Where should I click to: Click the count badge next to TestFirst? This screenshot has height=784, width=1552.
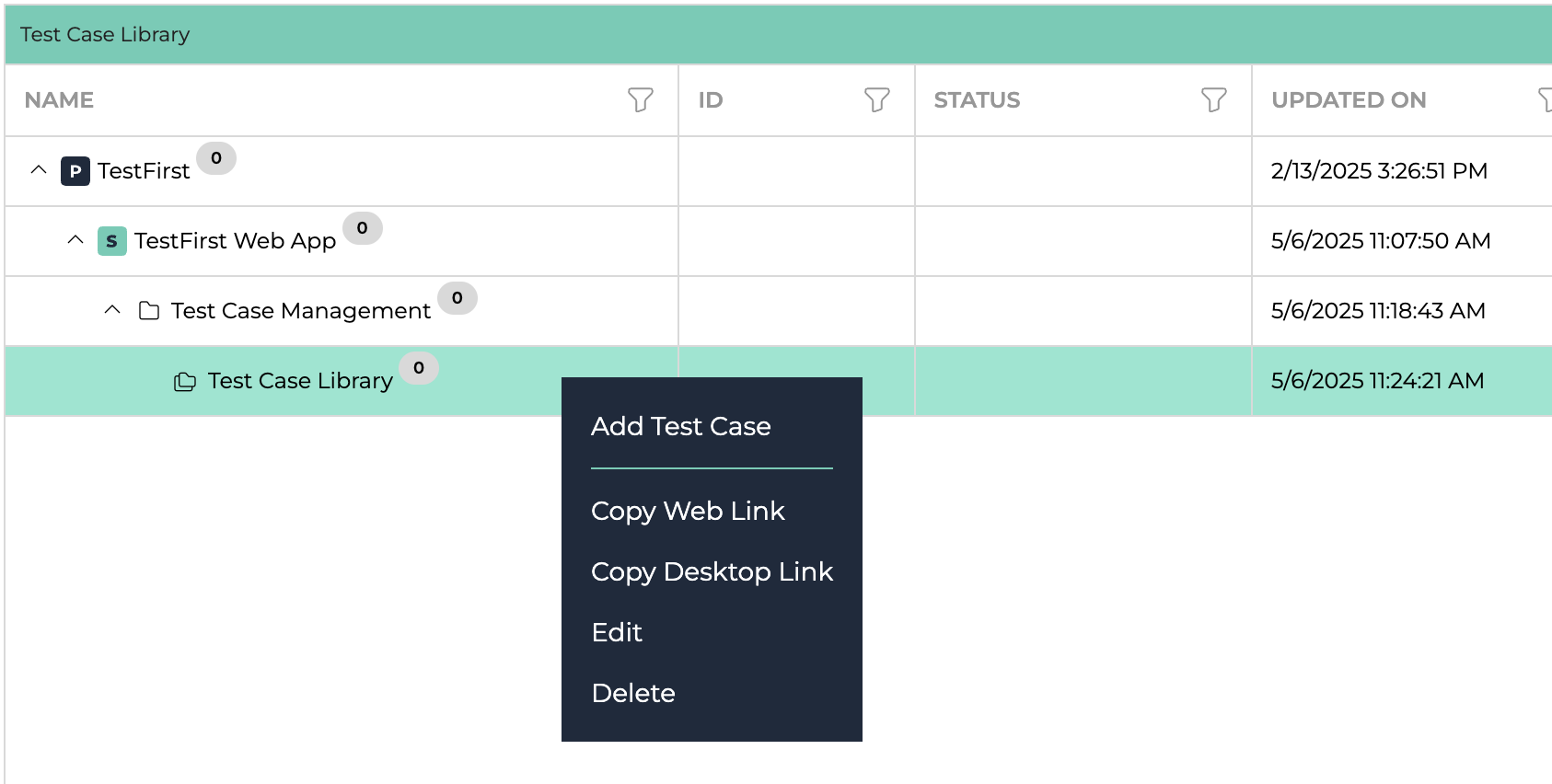coord(216,158)
